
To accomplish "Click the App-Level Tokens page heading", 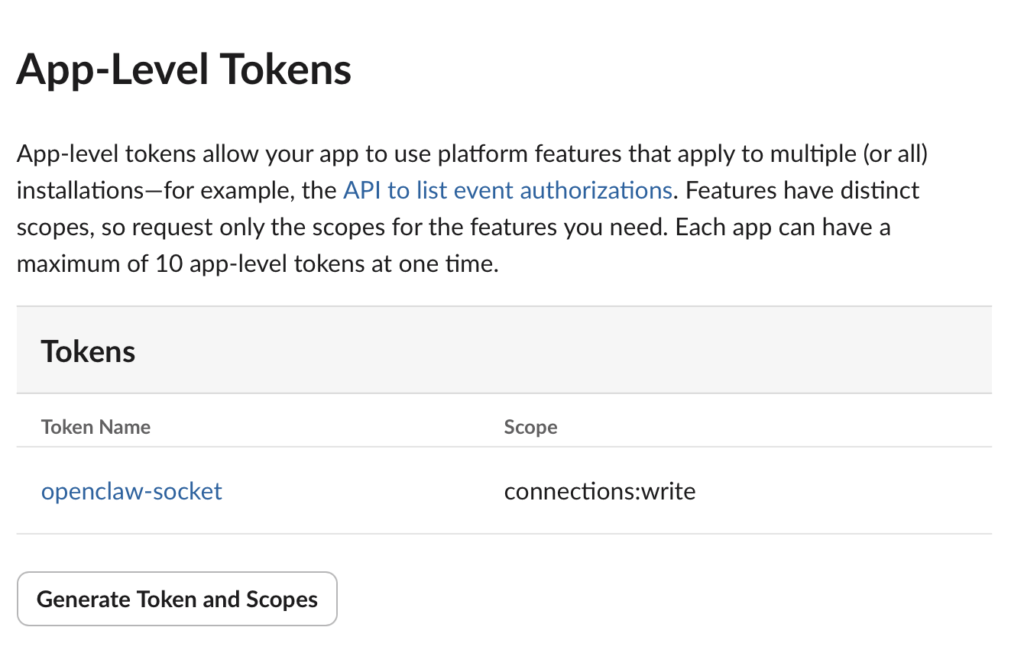I will 184,70.
